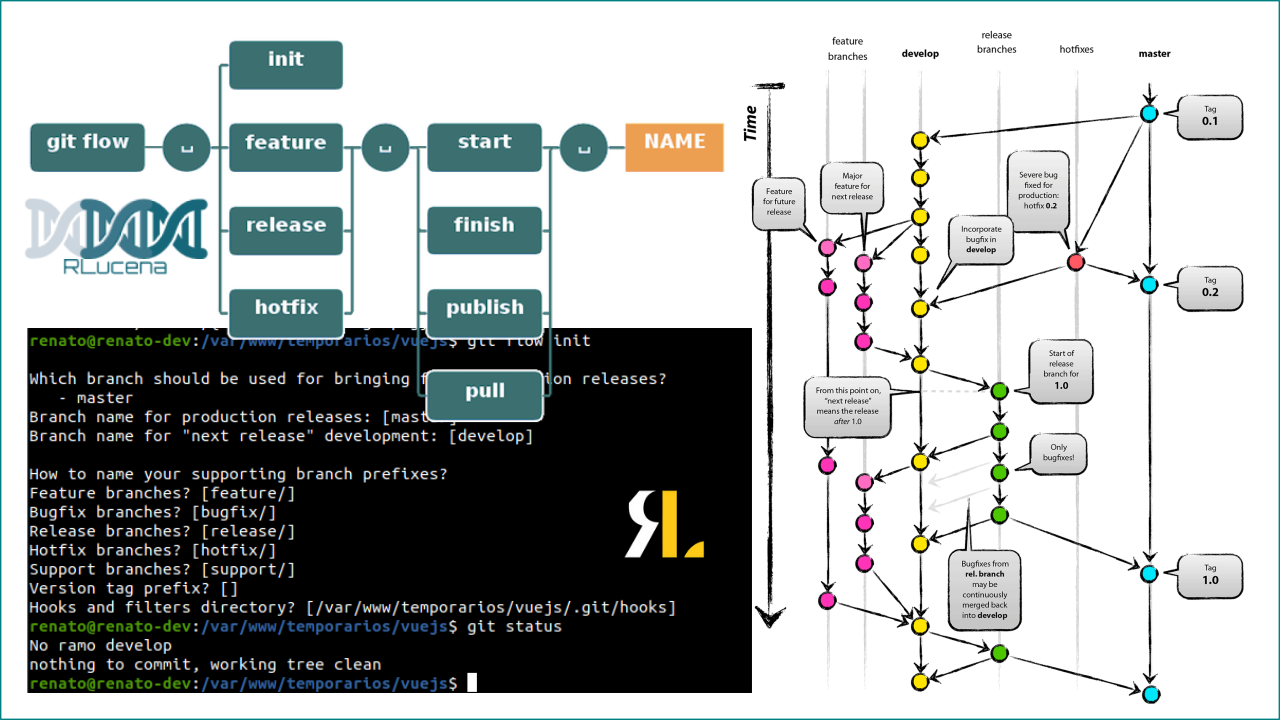The image size is (1280, 720).
Task: Click the "pull" action box
Action: 484,396
